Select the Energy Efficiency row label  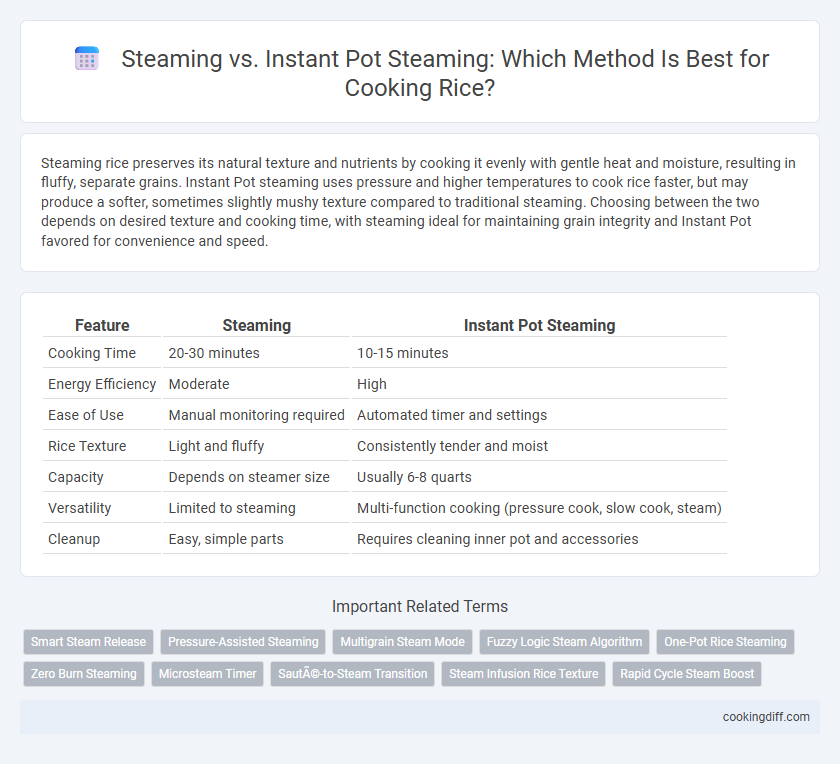[102, 384]
